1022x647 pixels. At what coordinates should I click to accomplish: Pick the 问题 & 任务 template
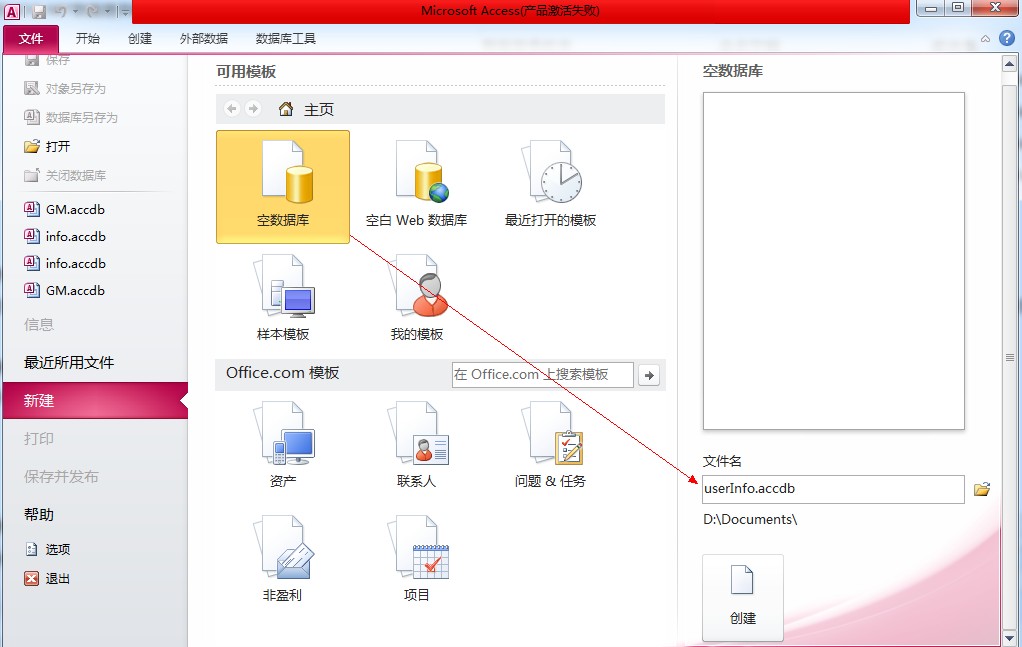(551, 445)
